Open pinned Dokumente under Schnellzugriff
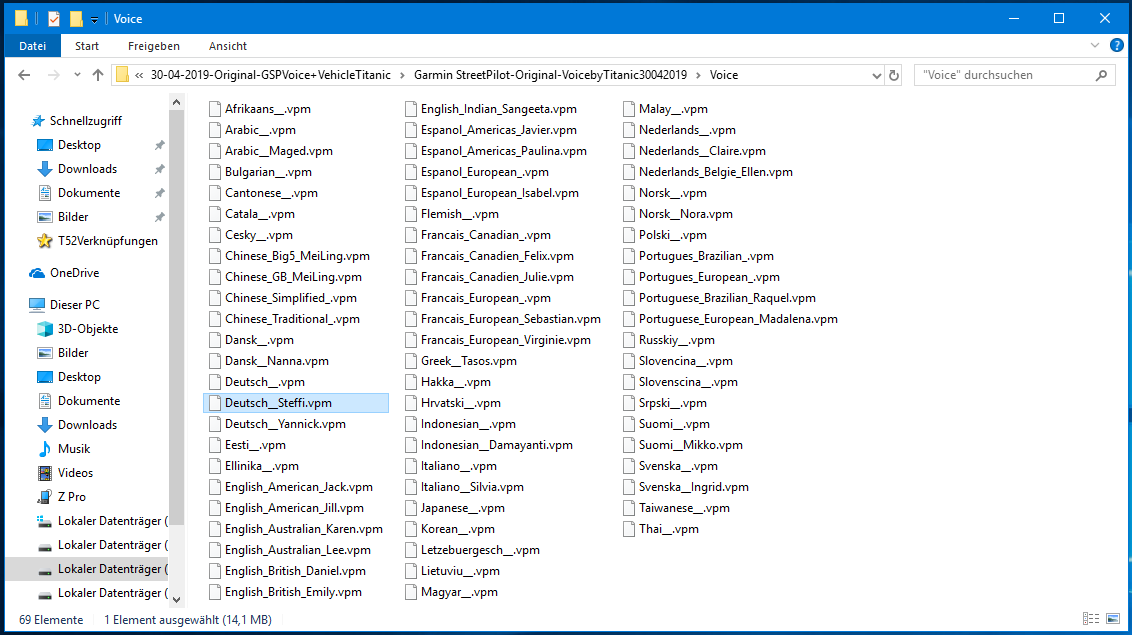 tap(89, 193)
